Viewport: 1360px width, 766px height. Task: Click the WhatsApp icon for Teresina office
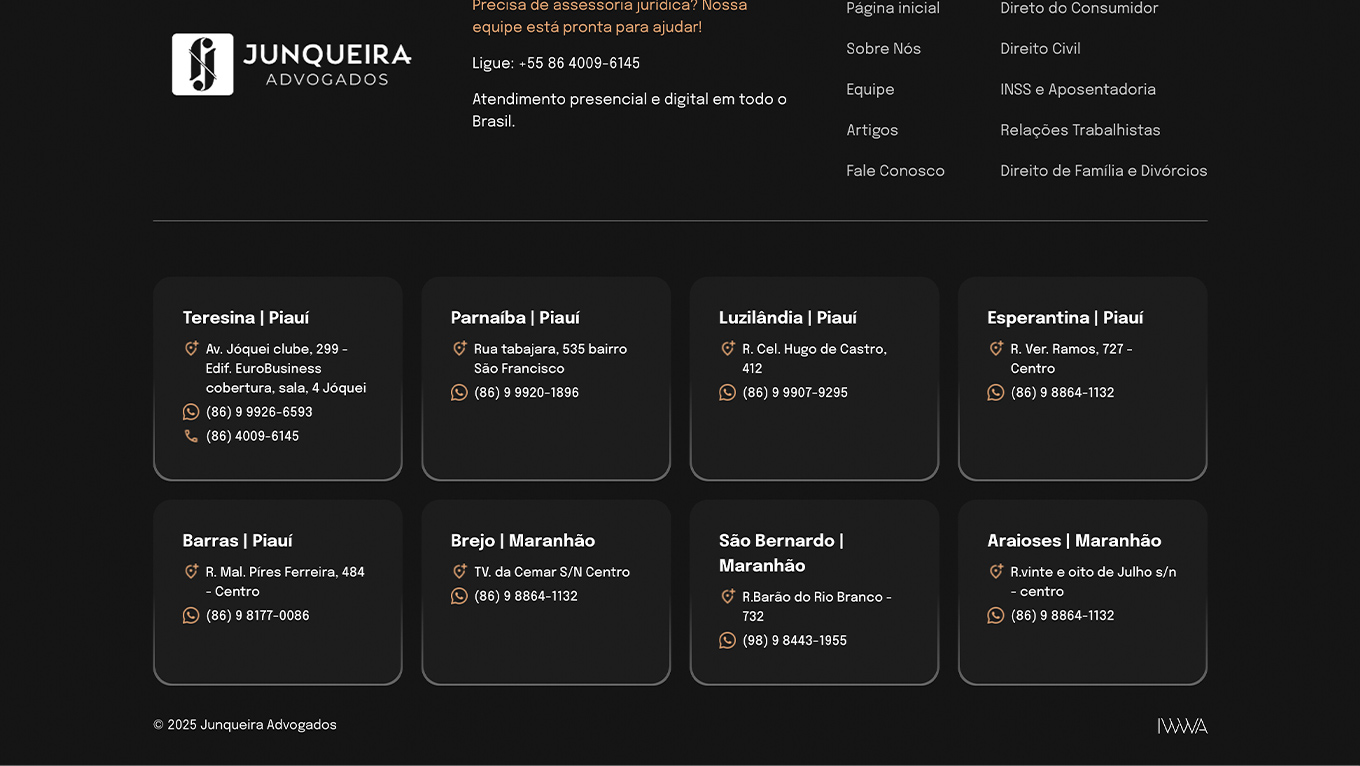(x=191, y=411)
